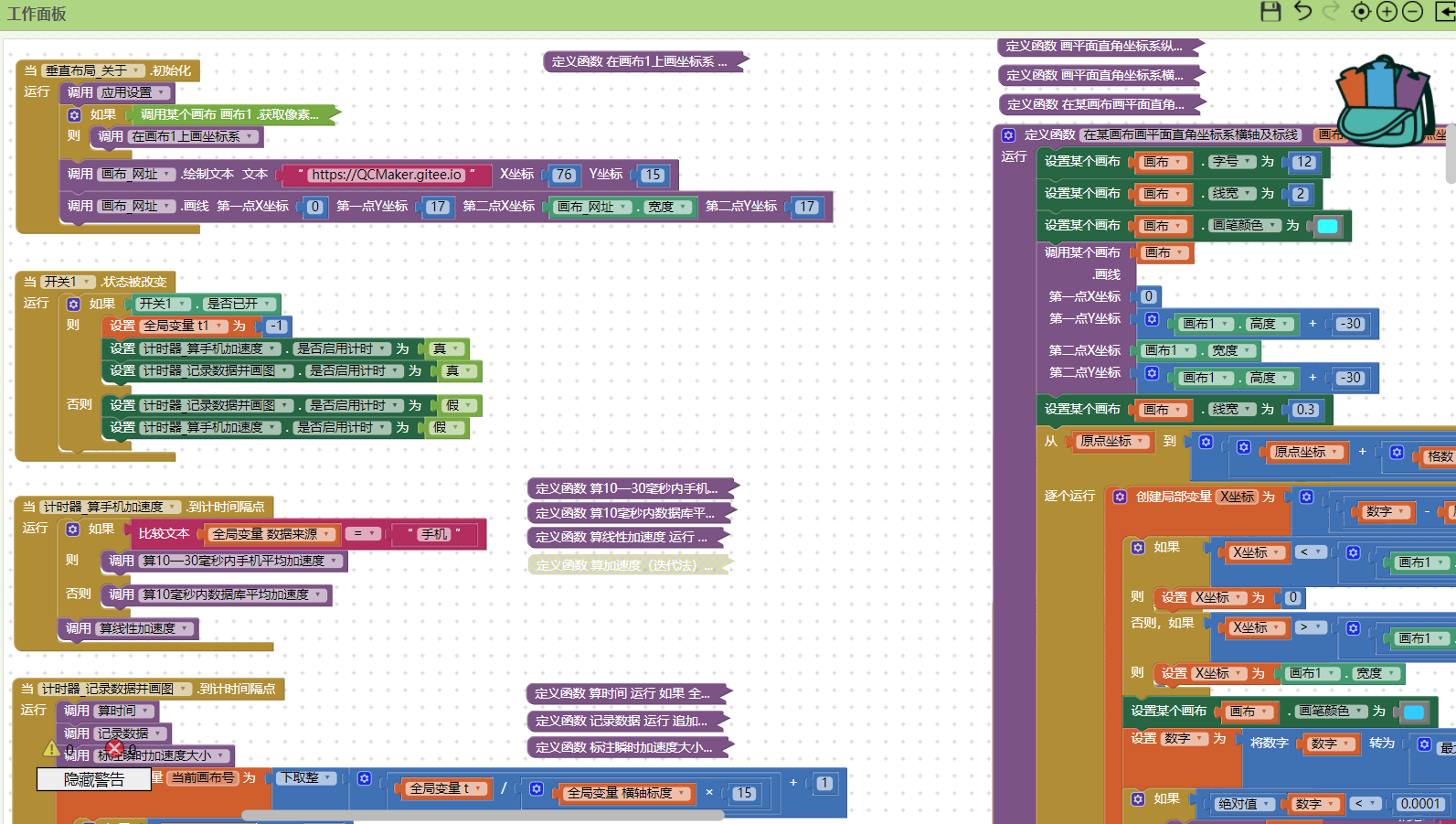The width and height of the screenshot is (1456, 824).
Task: Click the yellow warning triangle indicator
Action: [52, 749]
